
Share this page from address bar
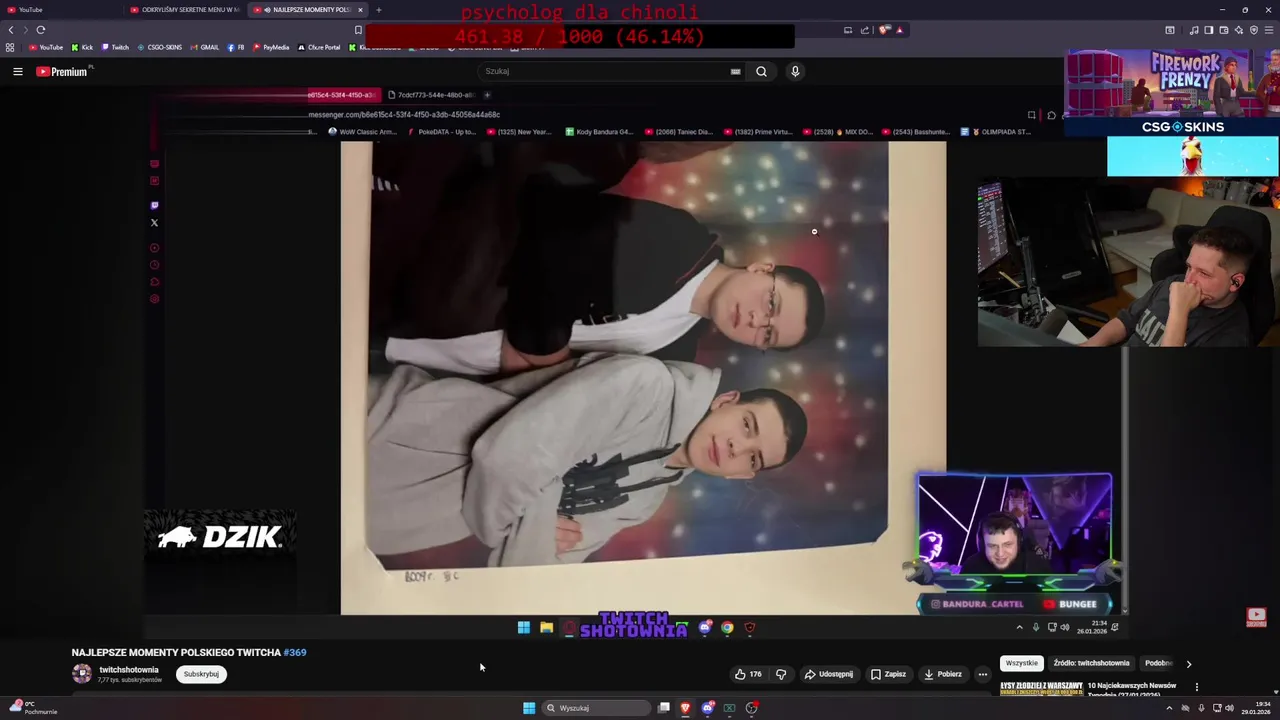(865, 30)
